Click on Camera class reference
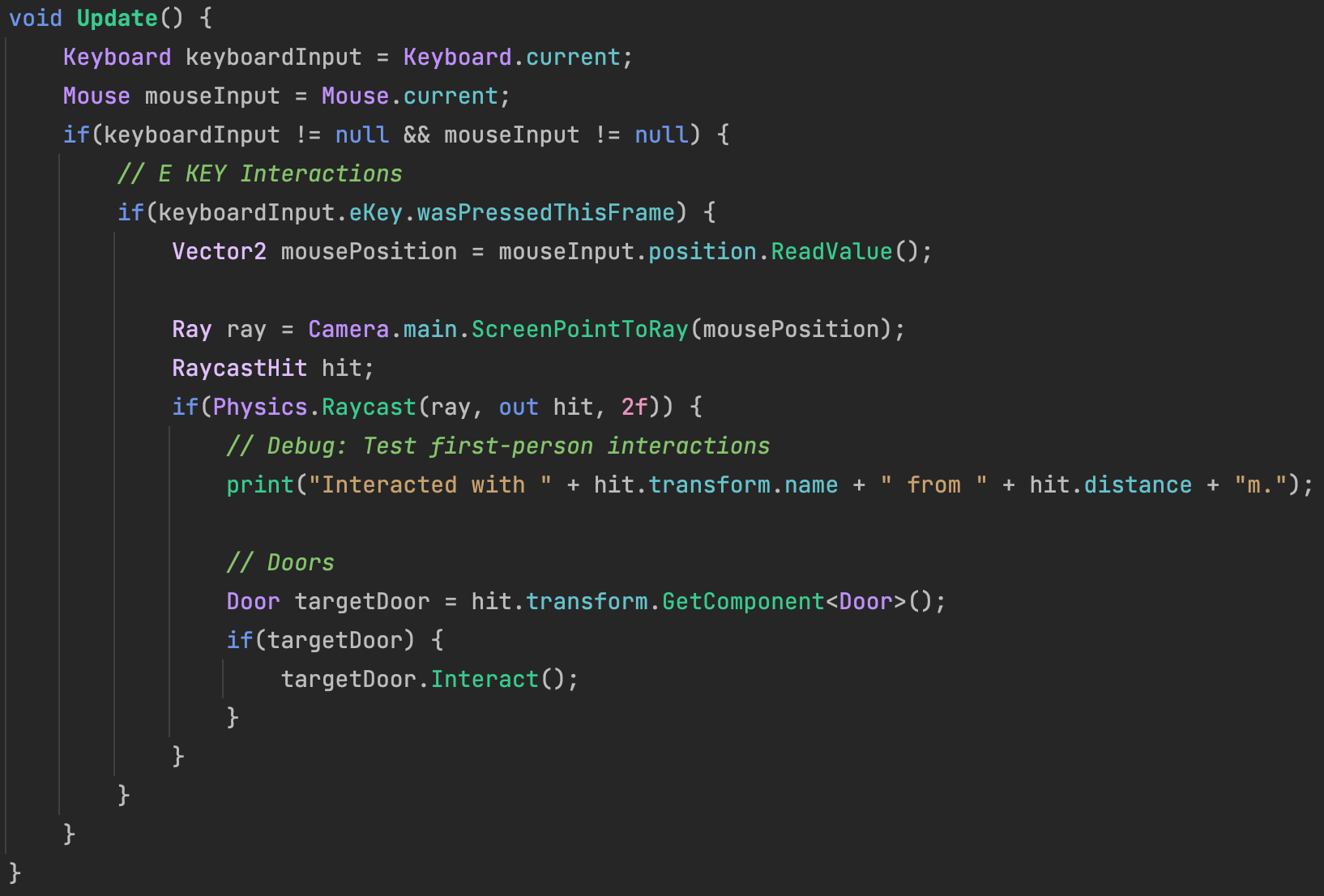This screenshot has width=1324, height=896. tap(348, 329)
